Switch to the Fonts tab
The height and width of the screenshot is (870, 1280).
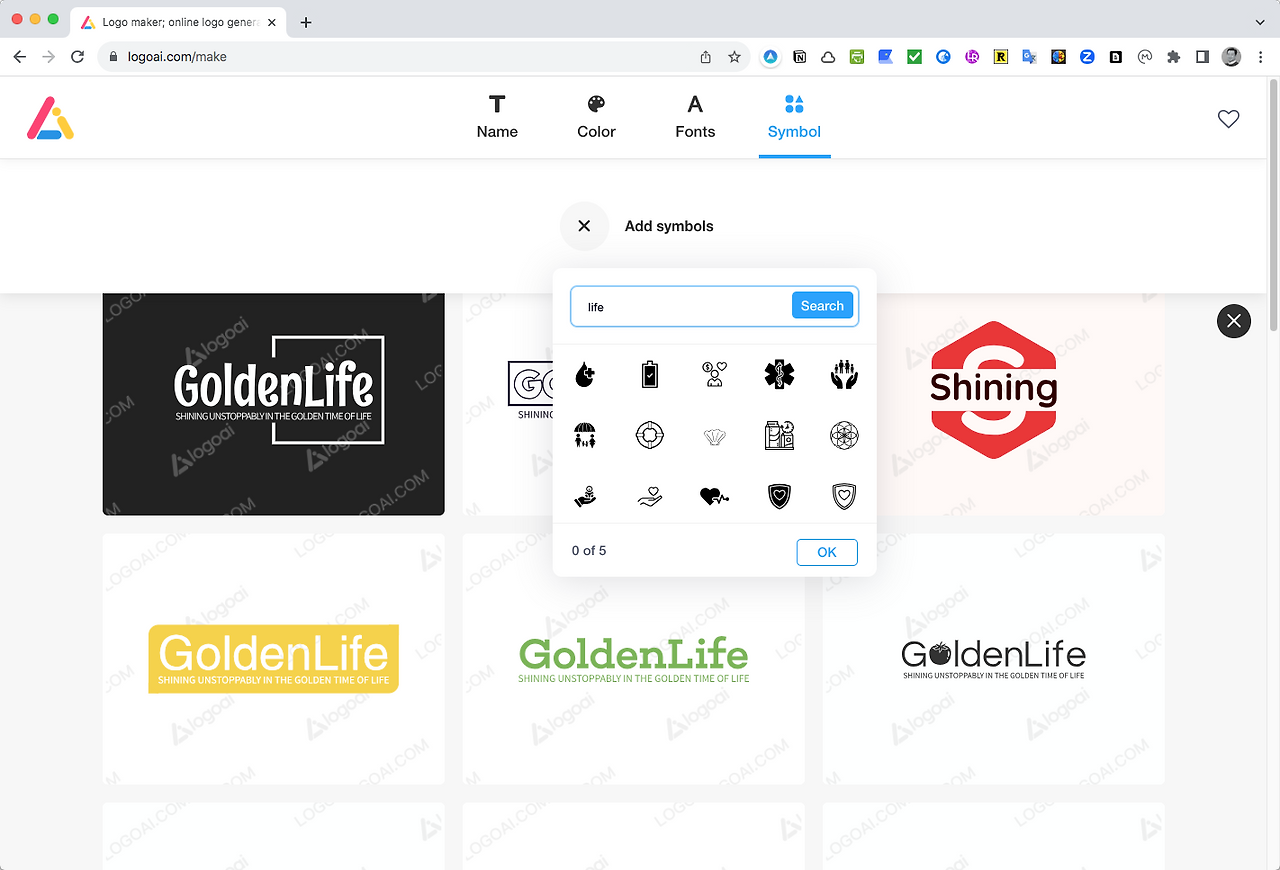695,117
